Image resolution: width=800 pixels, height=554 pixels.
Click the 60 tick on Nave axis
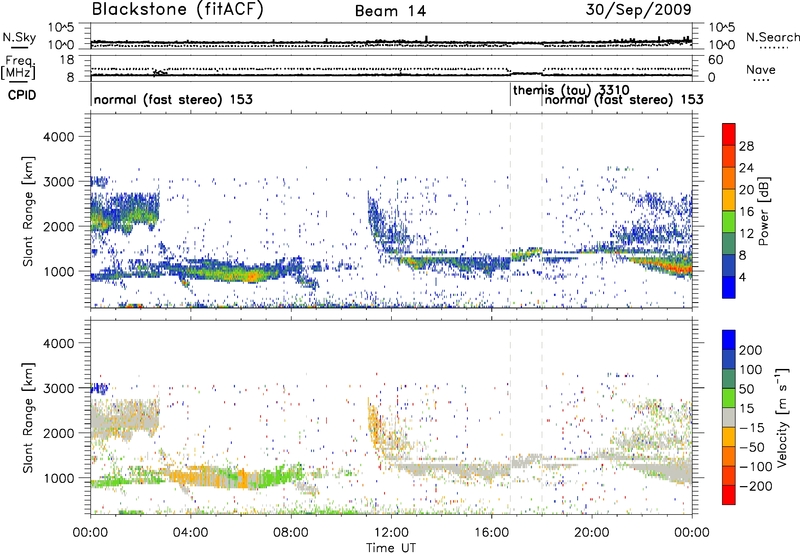[x=715, y=60]
